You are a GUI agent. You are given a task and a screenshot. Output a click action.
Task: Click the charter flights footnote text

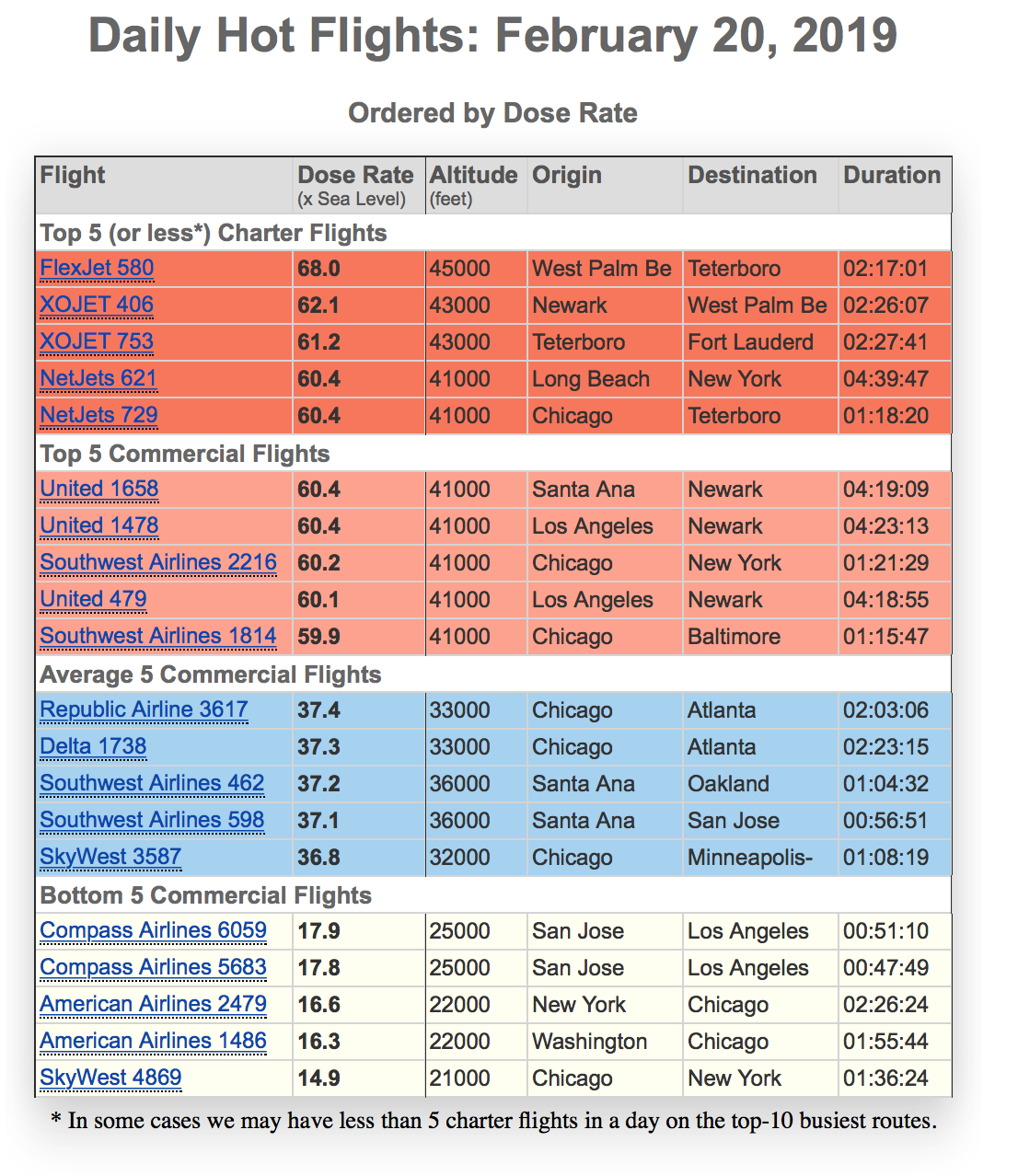pos(493,1121)
